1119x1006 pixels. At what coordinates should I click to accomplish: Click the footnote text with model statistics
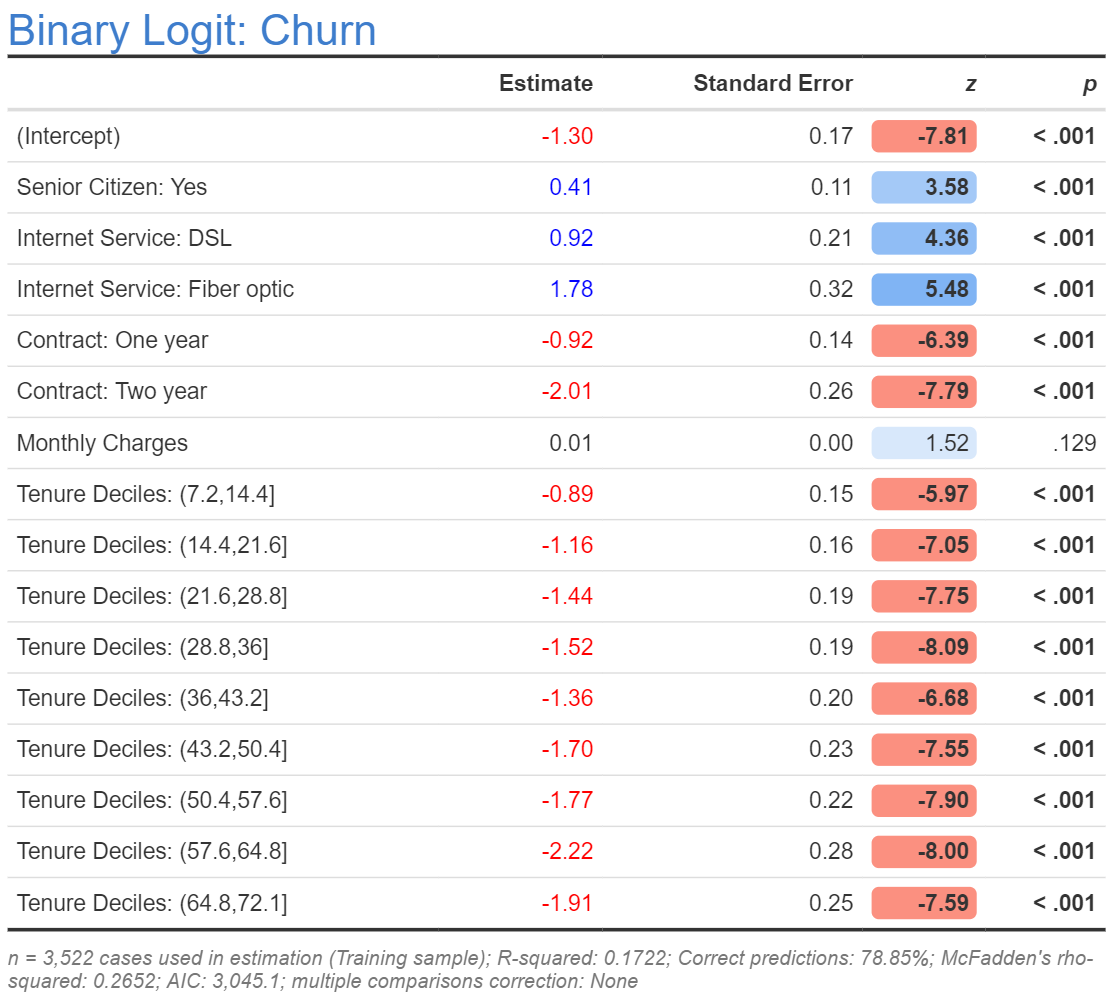click(550, 969)
